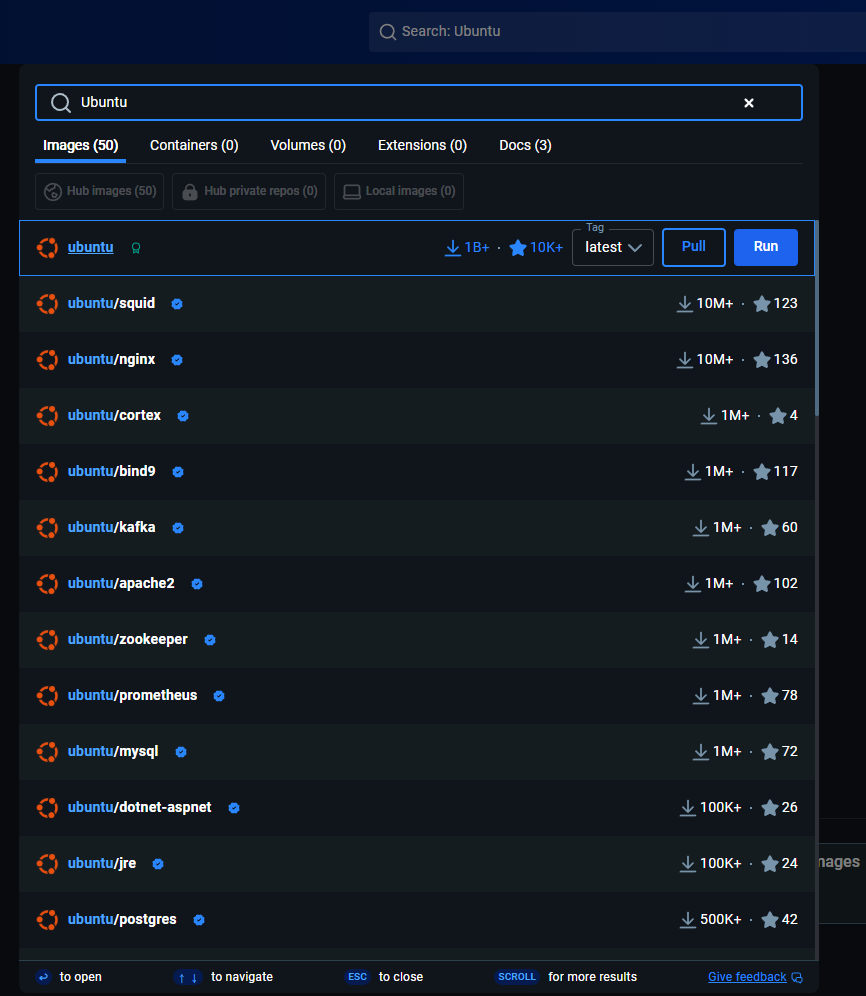Click the verified badge next to ubuntu/prometheus
Screen dimensions: 866x996
click(x=219, y=696)
